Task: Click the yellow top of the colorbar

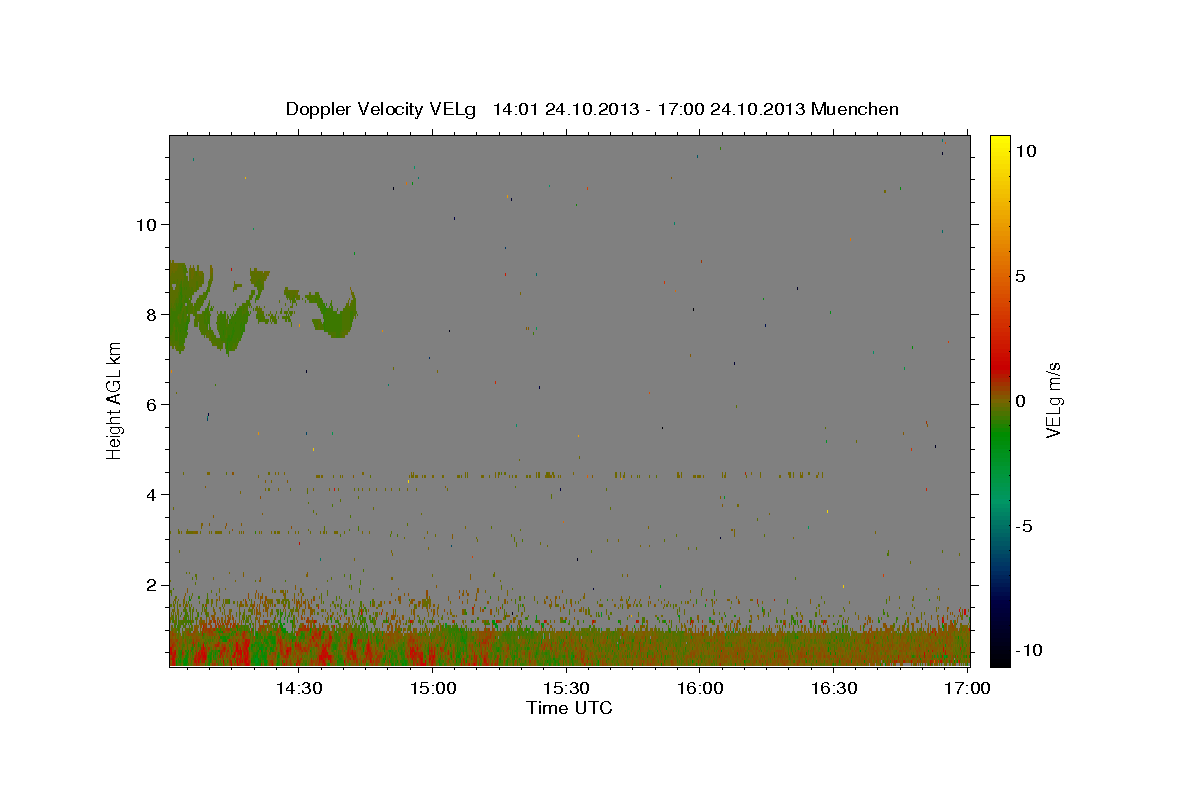Action: (x=999, y=145)
